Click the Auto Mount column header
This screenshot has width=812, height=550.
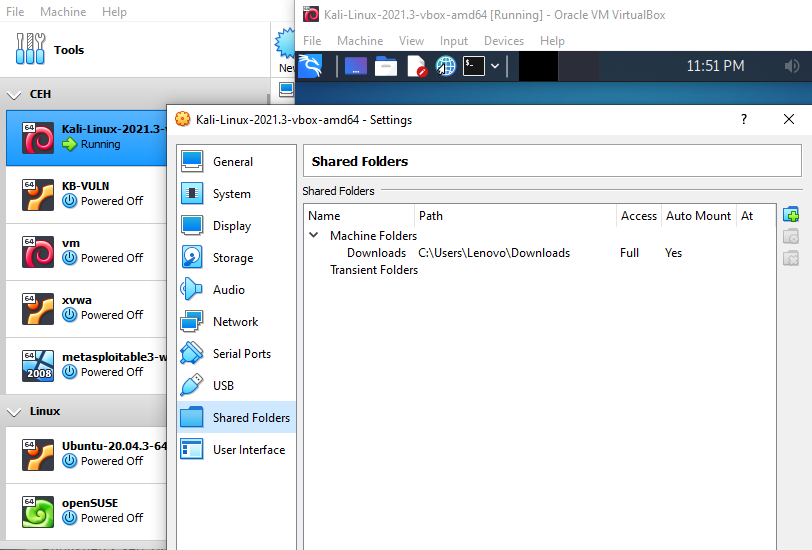click(x=699, y=215)
